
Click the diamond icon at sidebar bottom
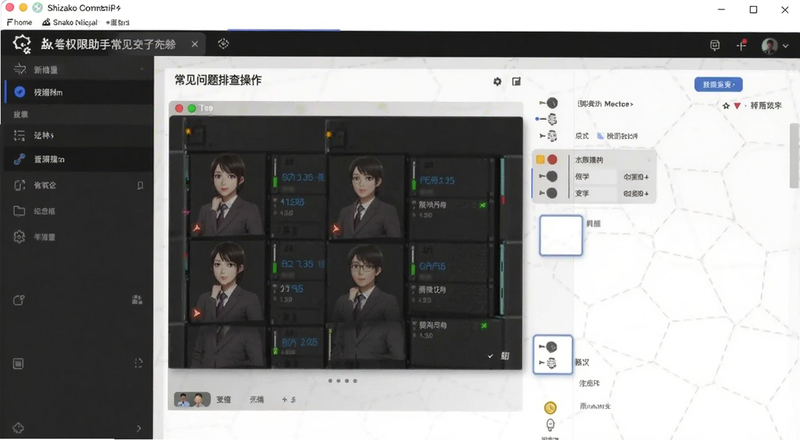(18, 428)
